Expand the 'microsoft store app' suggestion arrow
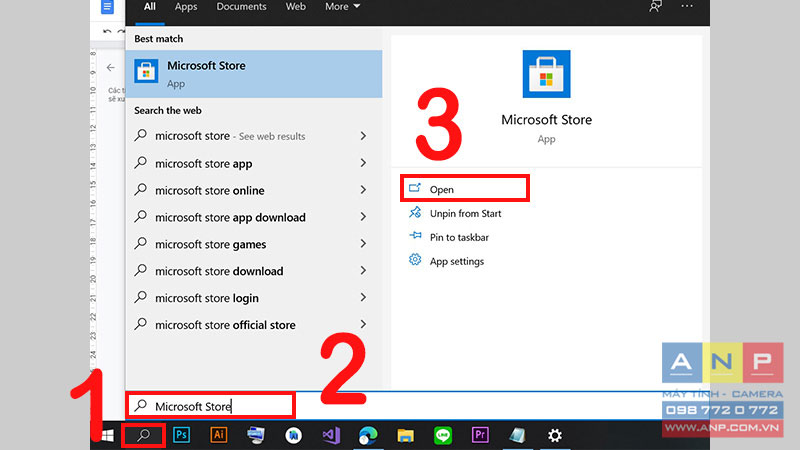The height and width of the screenshot is (450, 800). coord(363,163)
